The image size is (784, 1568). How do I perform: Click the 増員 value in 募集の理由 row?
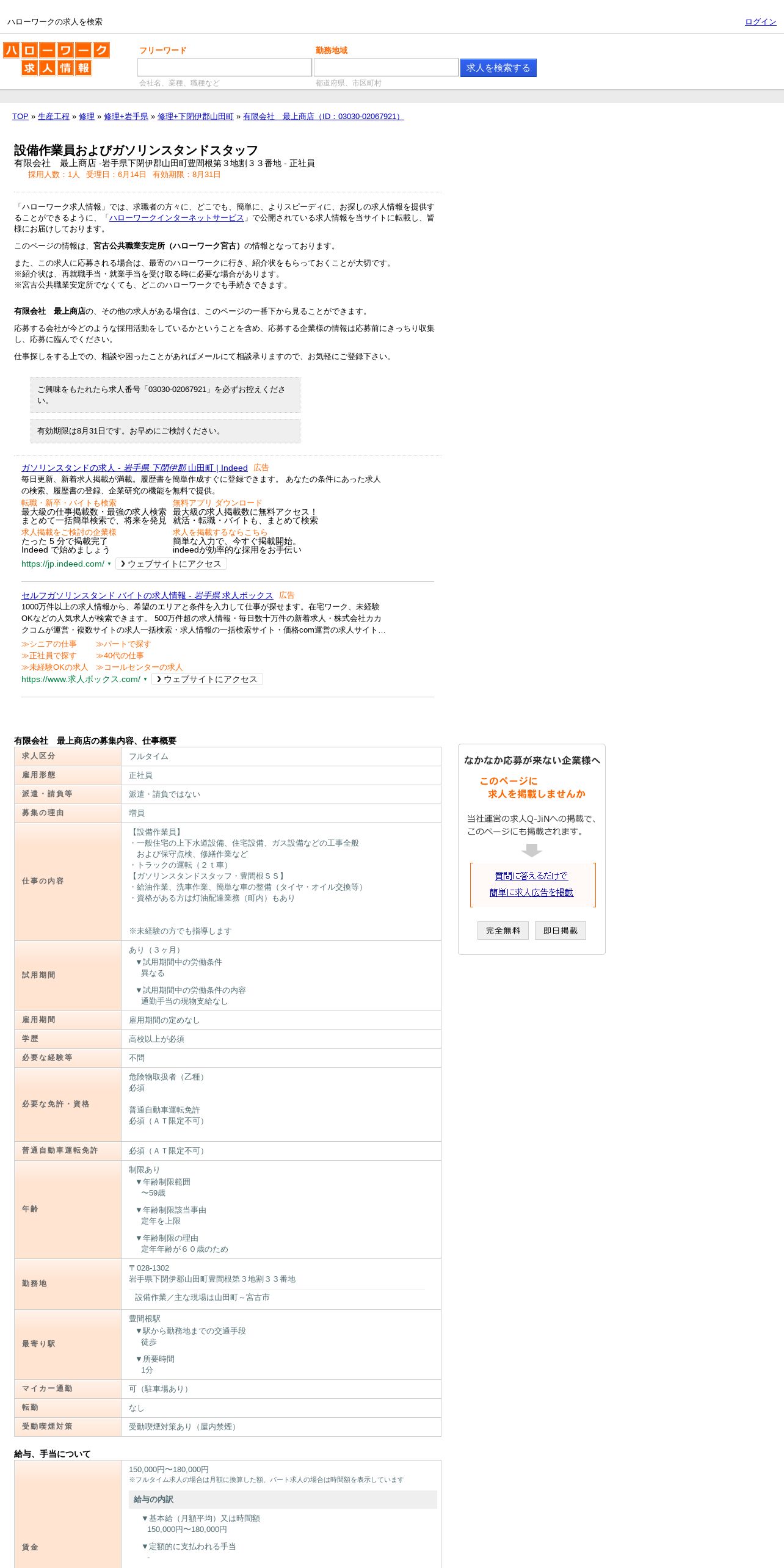(137, 813)
